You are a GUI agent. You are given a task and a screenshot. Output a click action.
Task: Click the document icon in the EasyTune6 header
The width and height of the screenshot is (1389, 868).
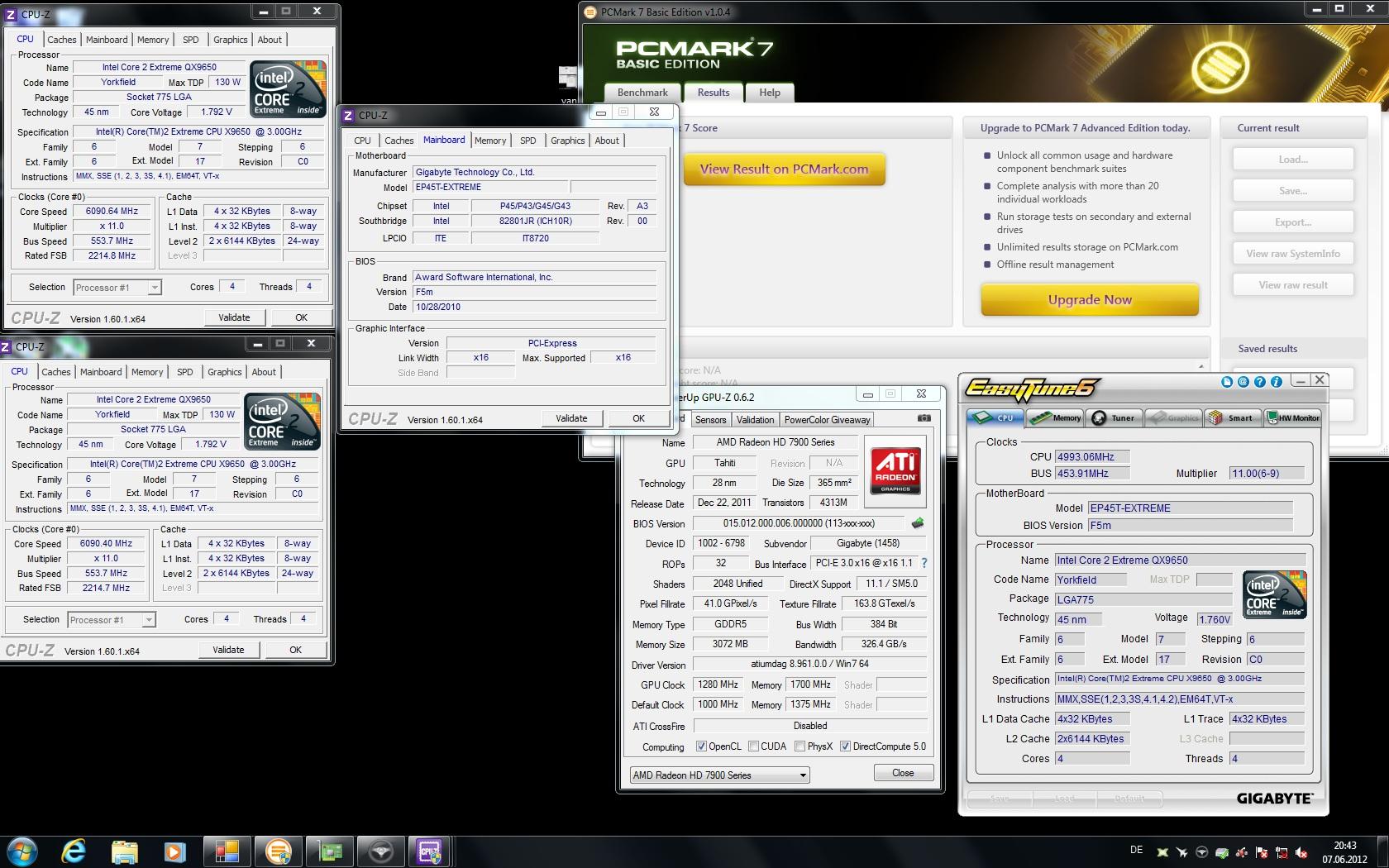1227,381
